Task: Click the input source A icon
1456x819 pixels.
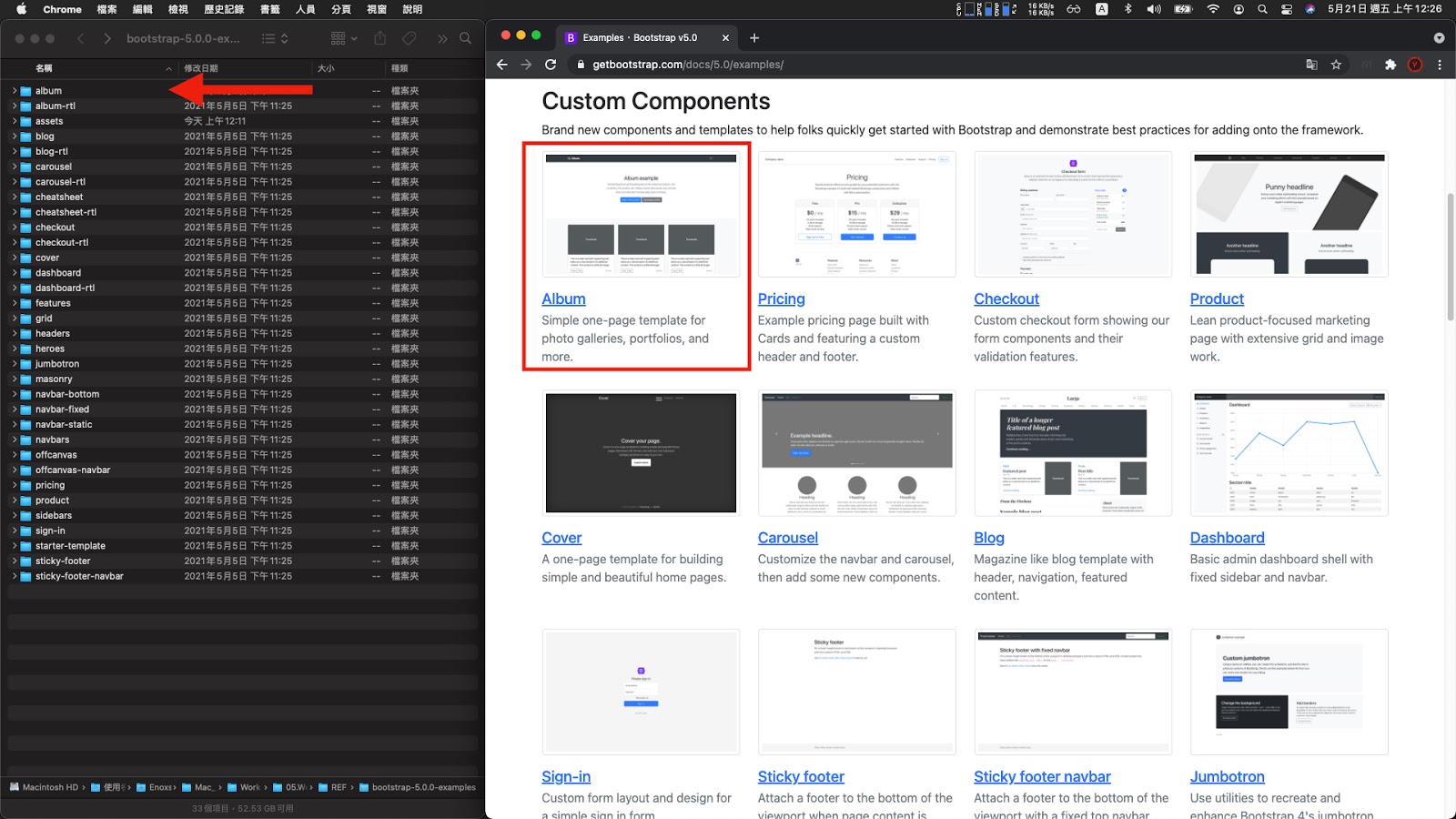Action: 1102,9
